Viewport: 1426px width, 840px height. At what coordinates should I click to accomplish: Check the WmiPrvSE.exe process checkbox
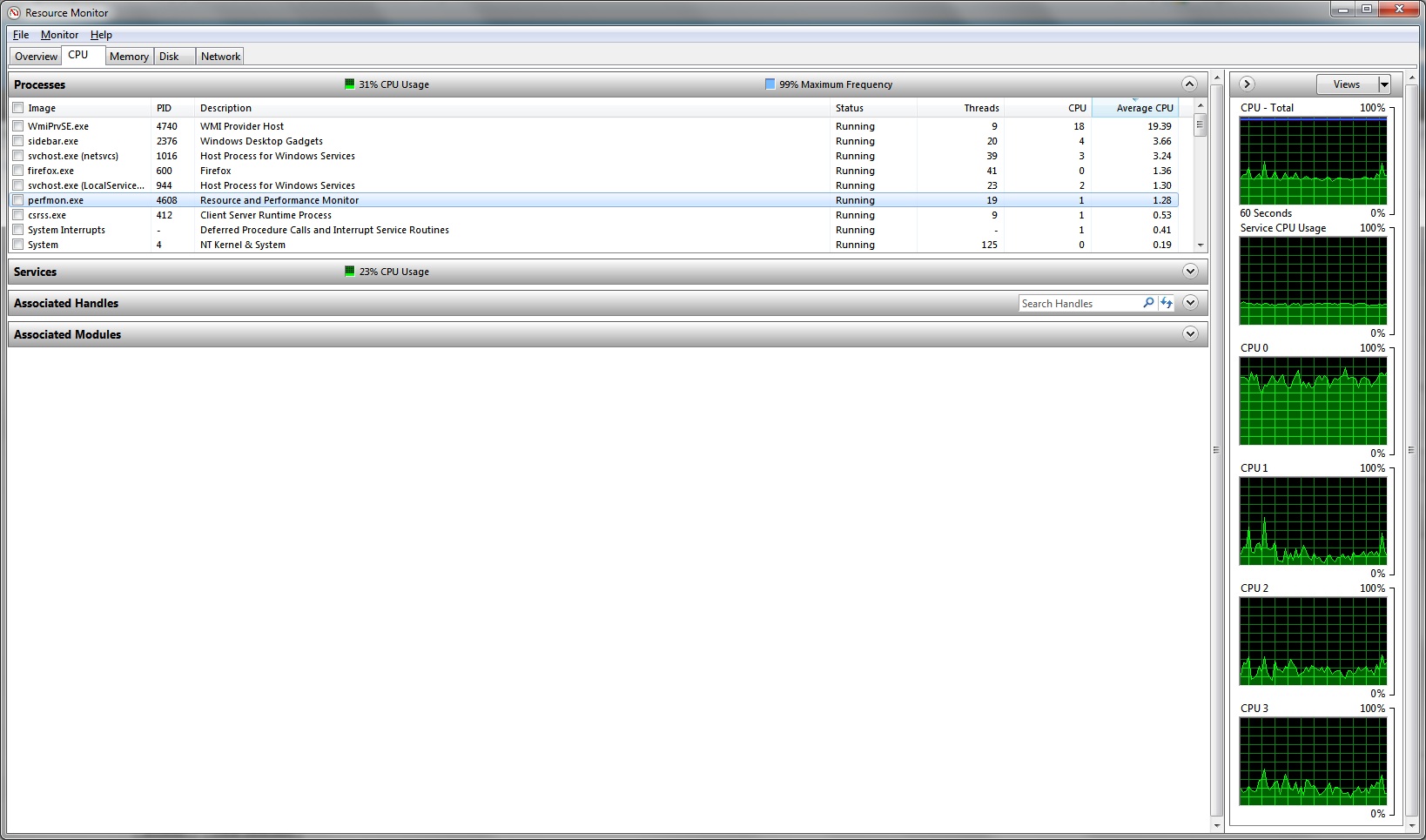pyautogui.click(x=17, y=126)
